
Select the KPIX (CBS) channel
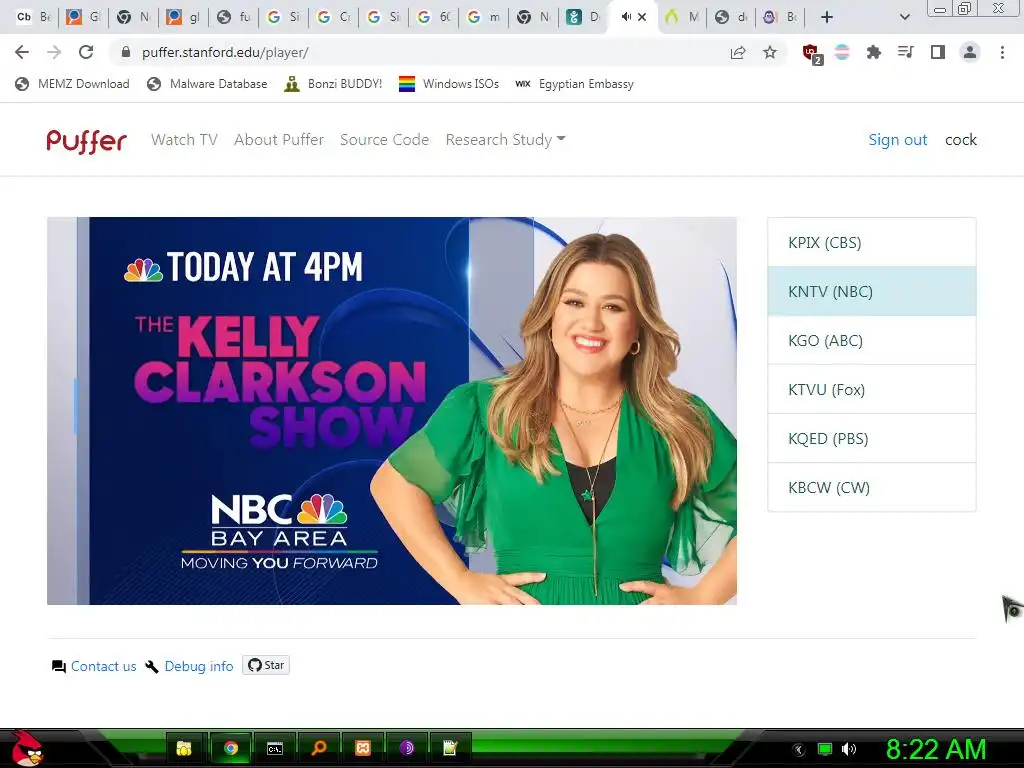point(872,242)
